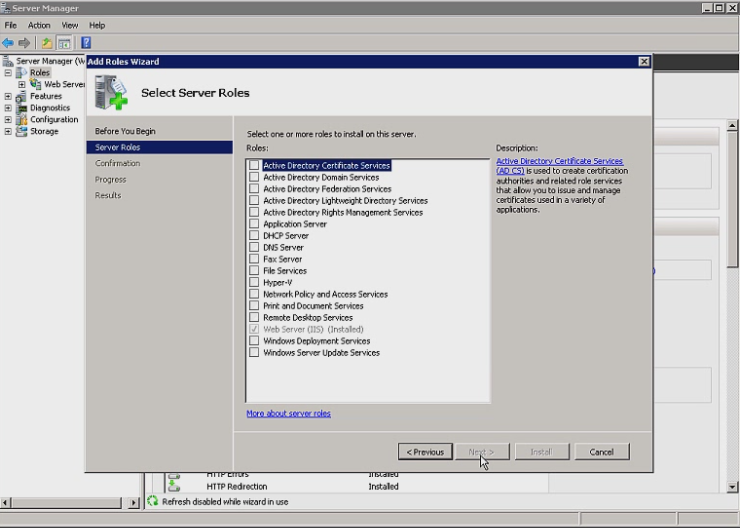This screenshot has width=740, height=528.
Task: Enable Active Directory Federation Services role
Action: [254, 189]
